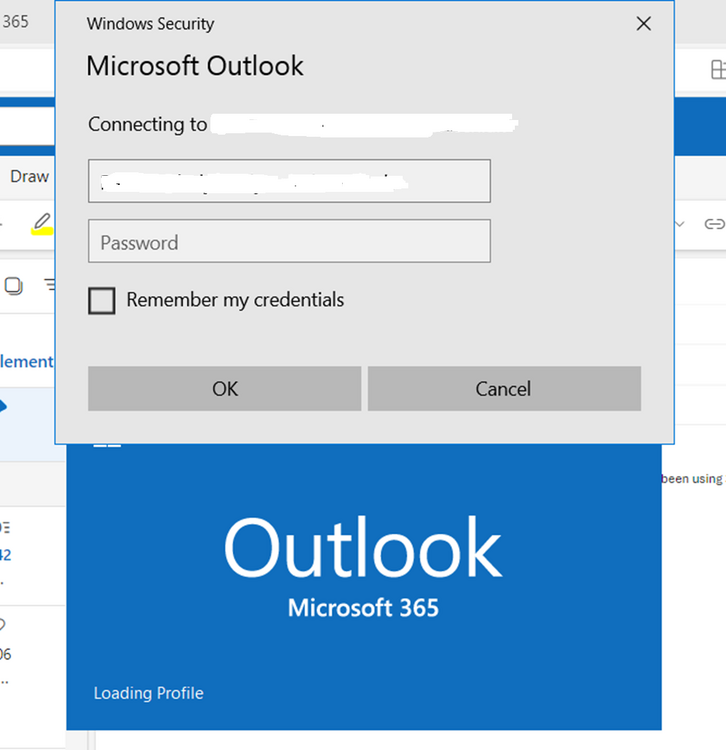
Task: Click the Microsoft 365 text on Outlook splash
Action: (363, 608)
